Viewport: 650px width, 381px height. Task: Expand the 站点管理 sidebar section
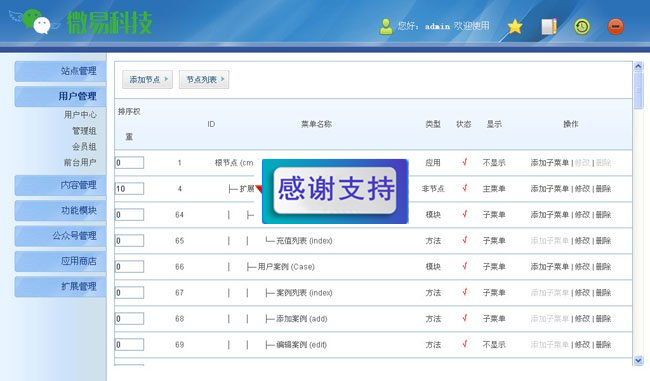pyautogui.click(x=61, y=71)
